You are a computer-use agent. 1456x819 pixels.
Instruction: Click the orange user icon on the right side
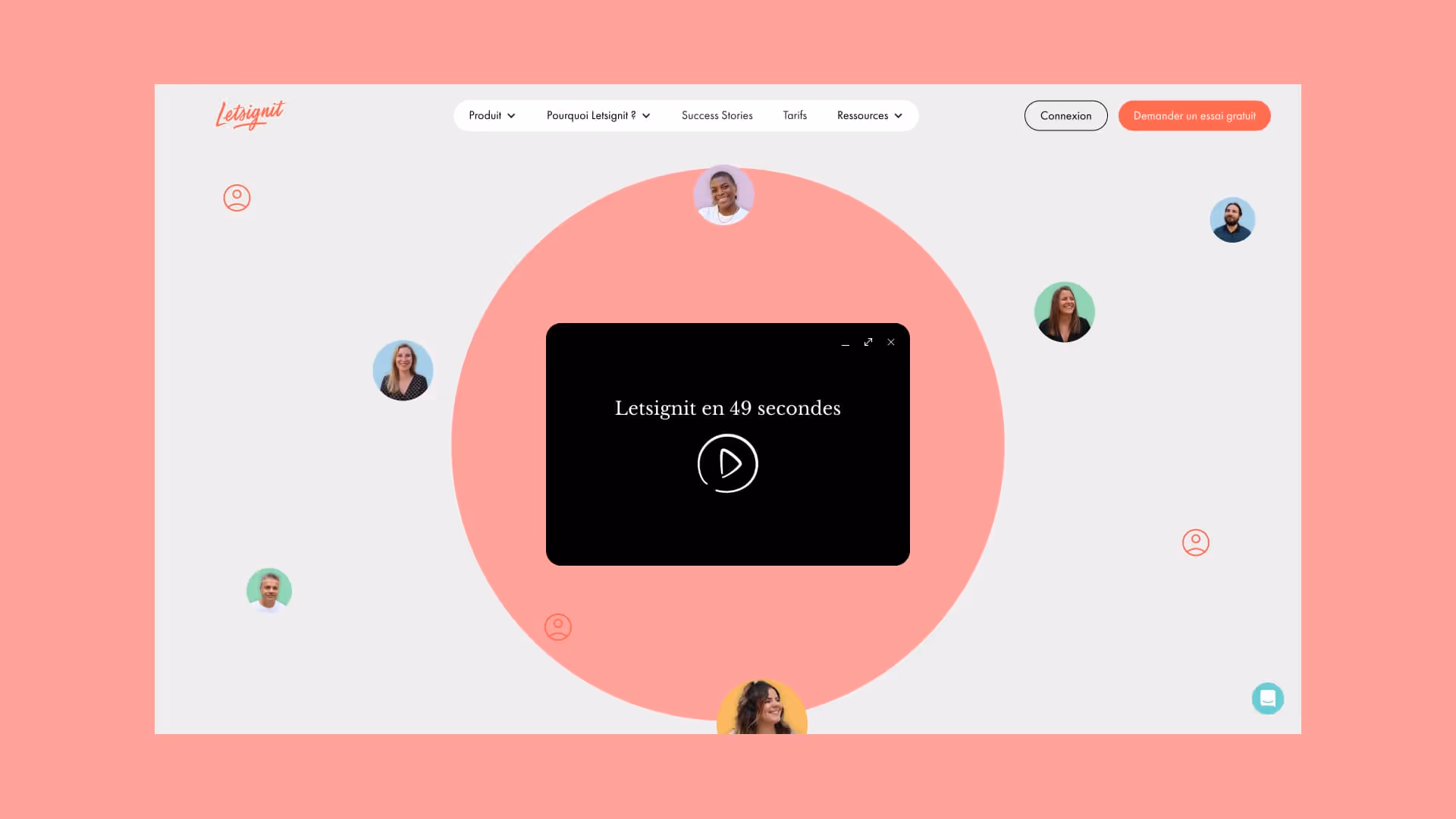pos(1195,542)
